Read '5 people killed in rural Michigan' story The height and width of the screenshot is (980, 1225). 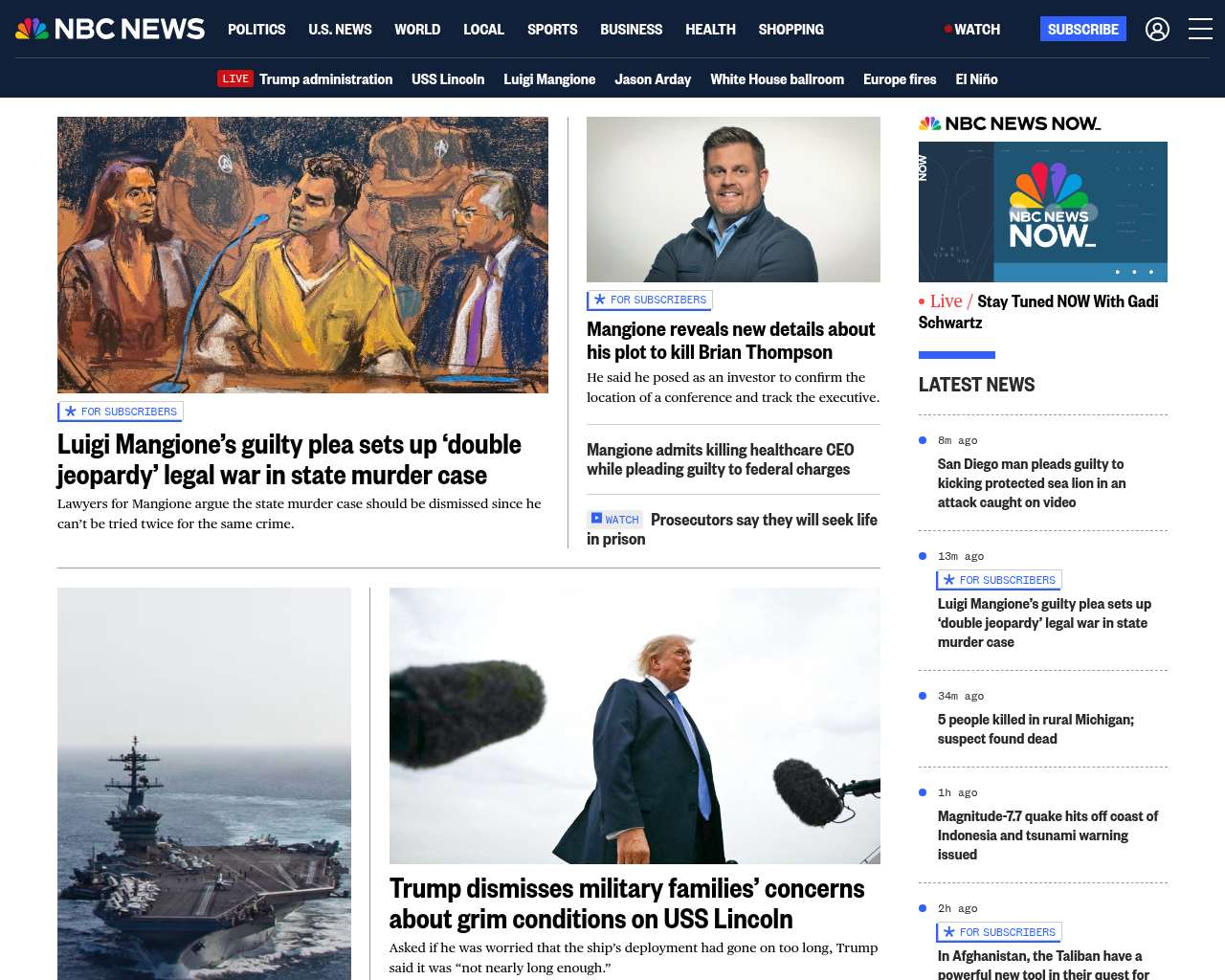coord(1036,729)
